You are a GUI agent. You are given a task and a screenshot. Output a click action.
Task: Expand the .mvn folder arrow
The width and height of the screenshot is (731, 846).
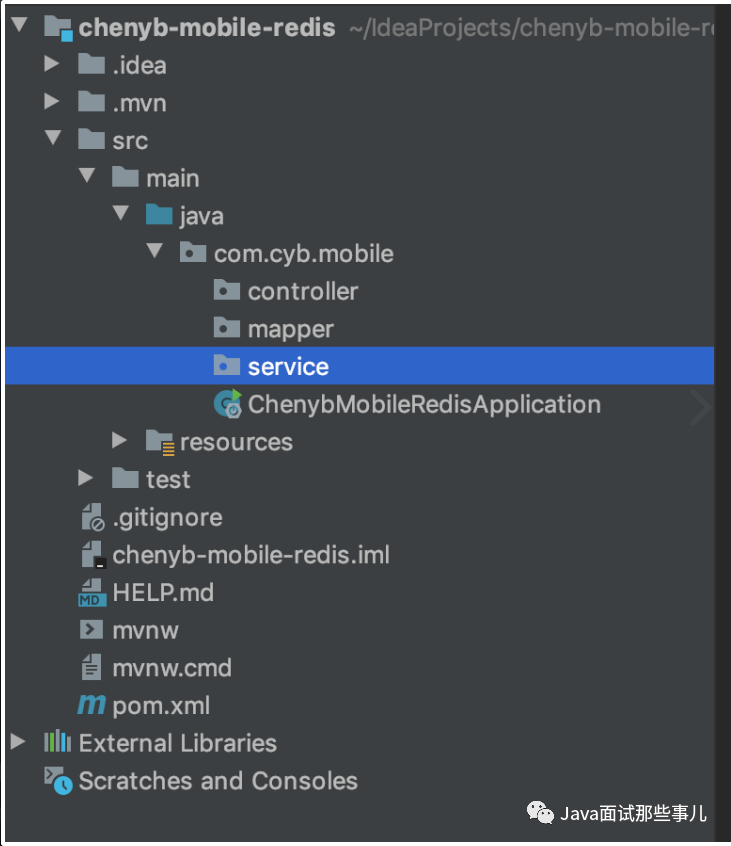(52, 102)
